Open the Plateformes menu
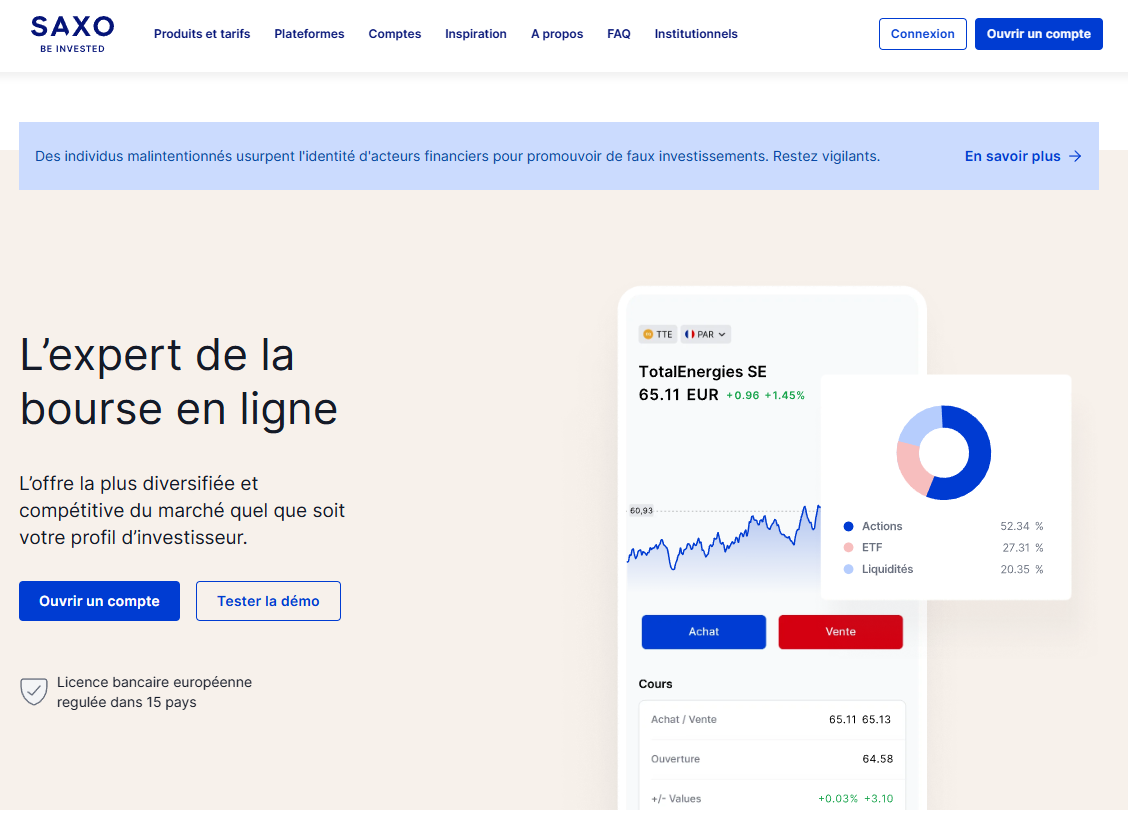This screenshot has width=1128, height=813. [309, 34]
